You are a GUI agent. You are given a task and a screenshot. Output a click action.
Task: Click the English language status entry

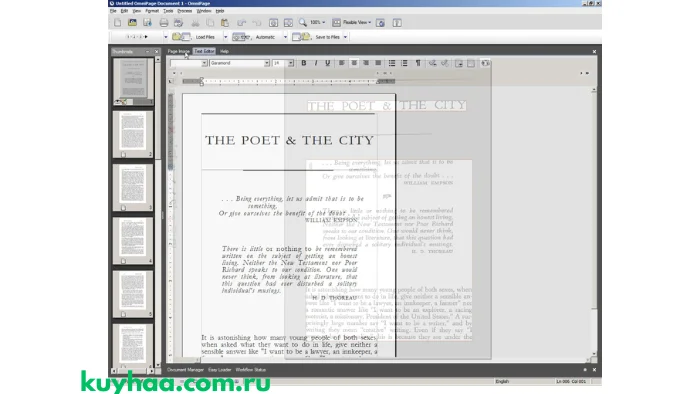click(x=502, y=382)
